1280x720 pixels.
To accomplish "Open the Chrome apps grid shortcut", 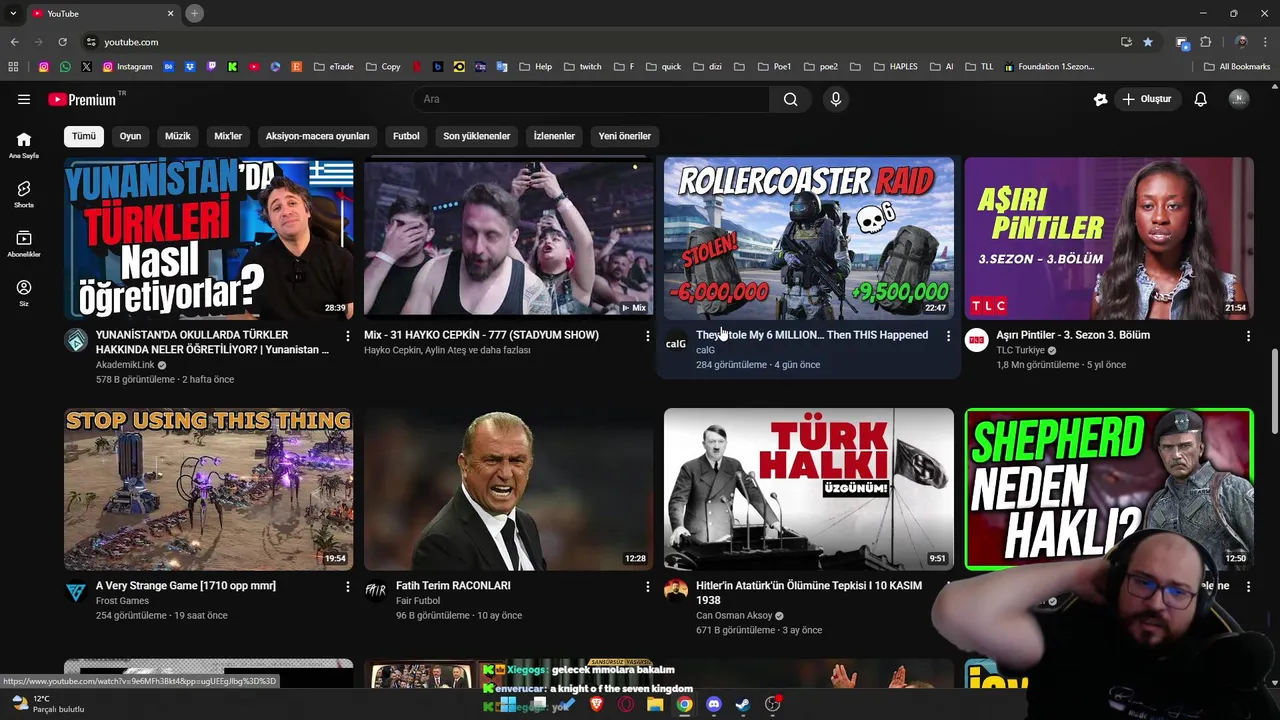I will pyautogui.click(x=13, y=67).
